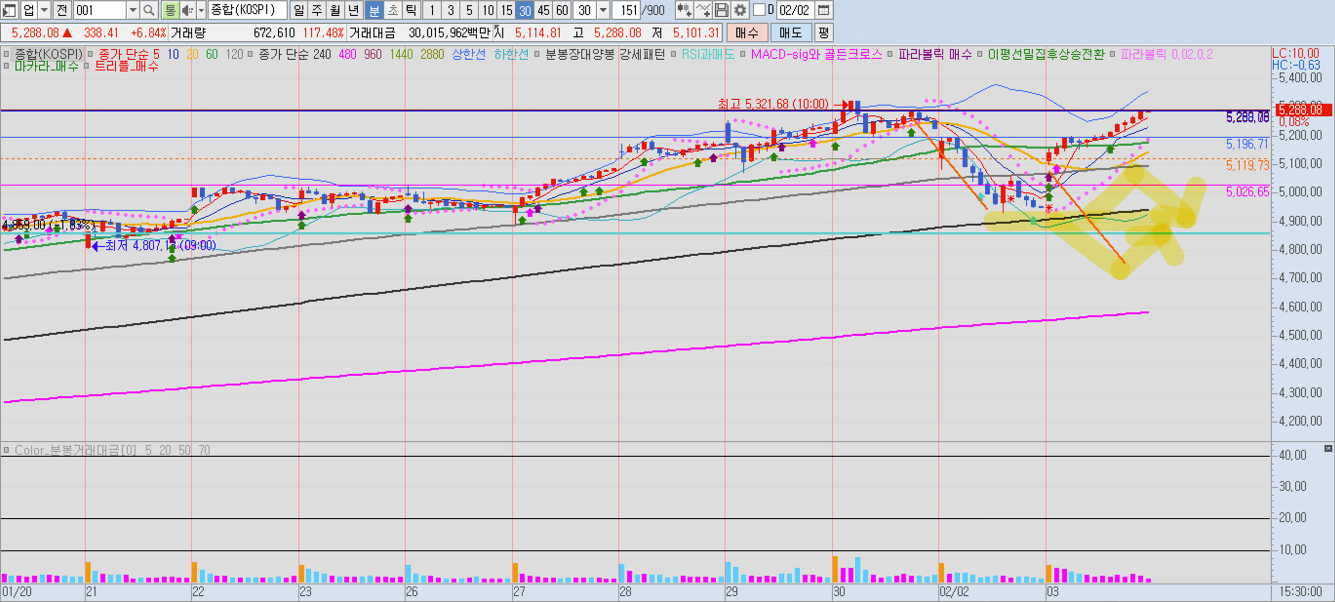The width and height of the screenshot is (1335, 602).
Task: Click the 전 button
Action: (x=62, y=10)
